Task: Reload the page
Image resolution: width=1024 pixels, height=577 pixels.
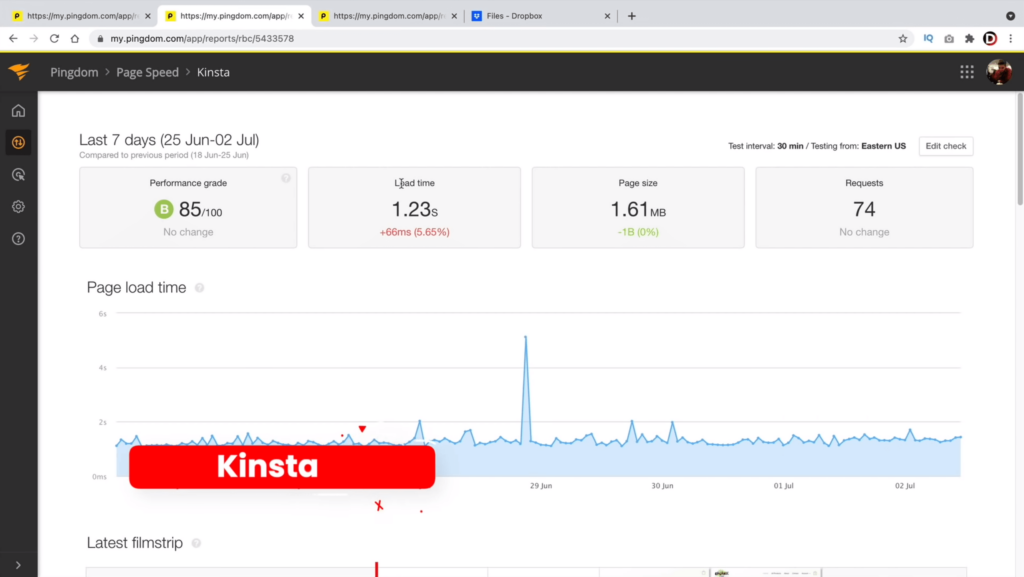Action: click(54, 39)
